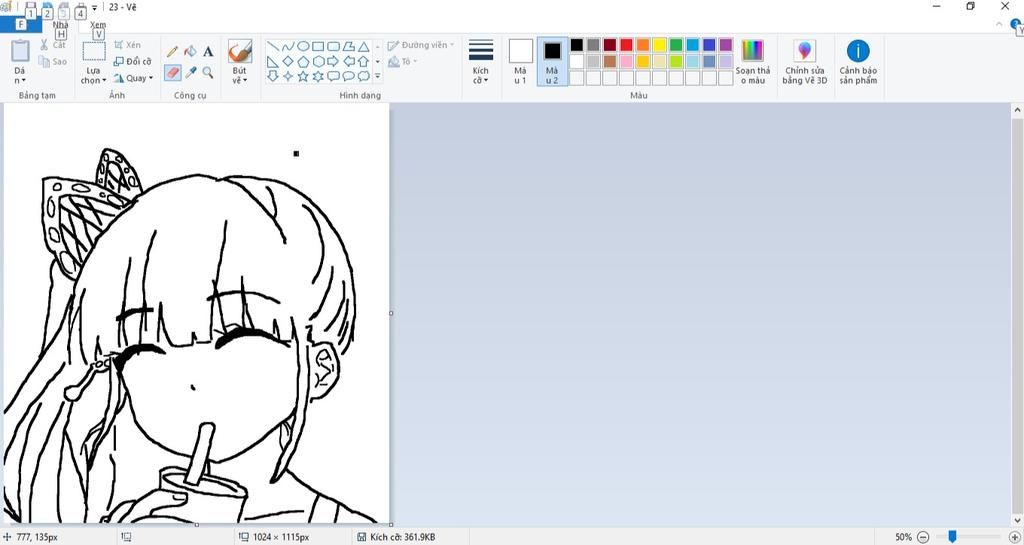Pick the purple color swatch
Screen dimensions: 1024x545
pyautogui.click(x=726, y=44)
